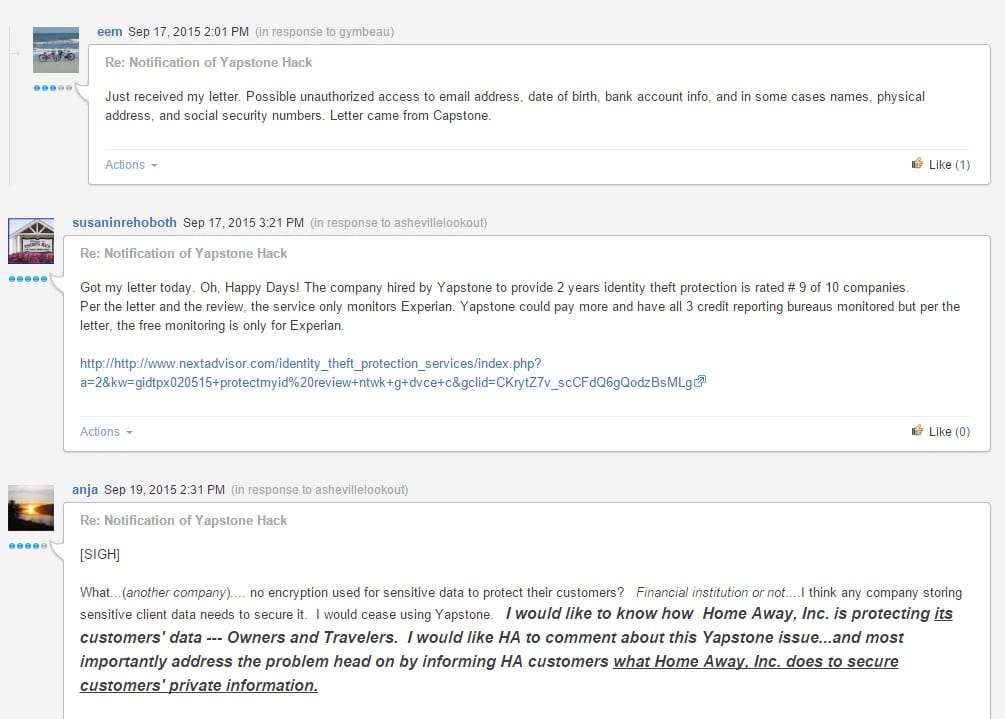Expand Actions dropdown in eem's post

coord(131,165)
